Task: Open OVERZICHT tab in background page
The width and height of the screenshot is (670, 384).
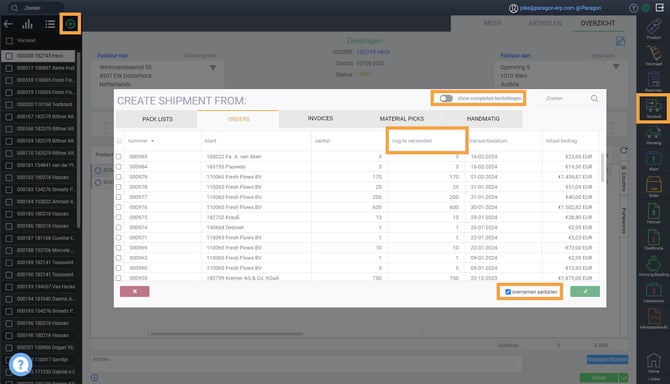Action: (597, 23)
